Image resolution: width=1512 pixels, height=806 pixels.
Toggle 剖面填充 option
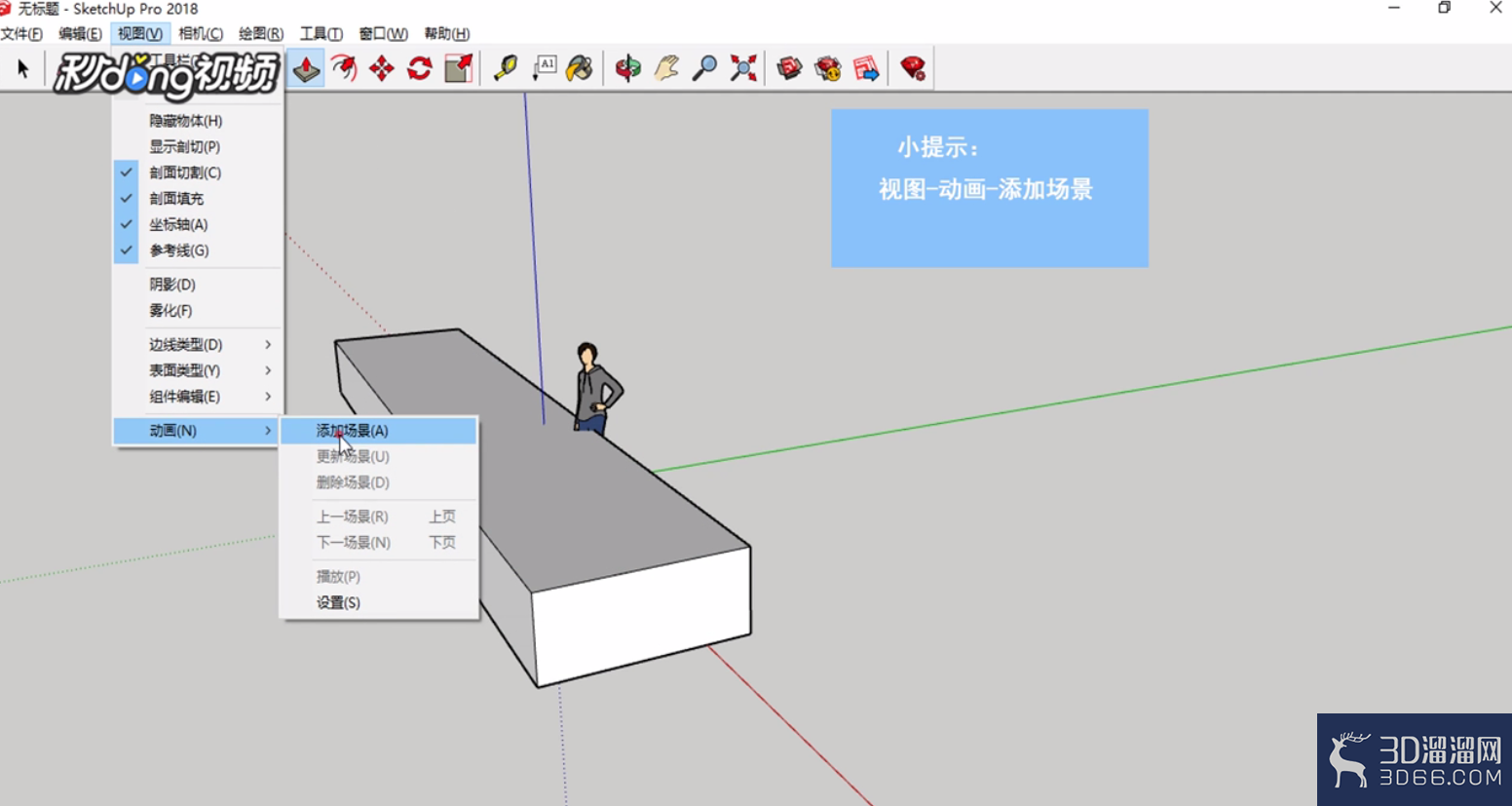point(198,199)
